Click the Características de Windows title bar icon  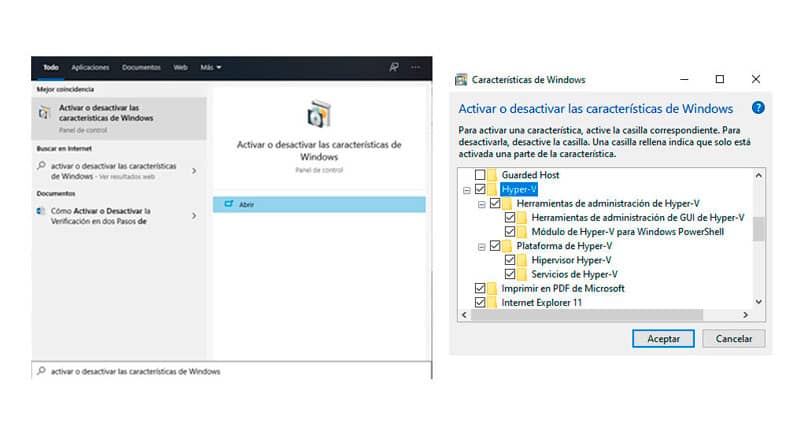[461, 80]
